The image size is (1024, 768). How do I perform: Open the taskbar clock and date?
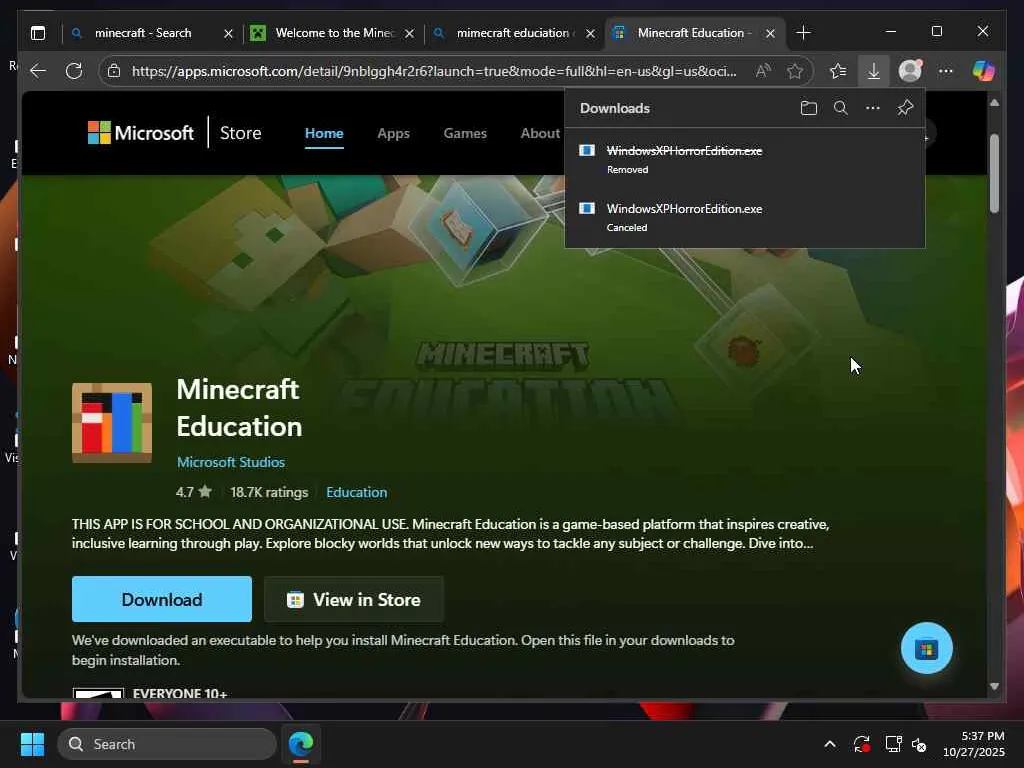pos(973,744)
